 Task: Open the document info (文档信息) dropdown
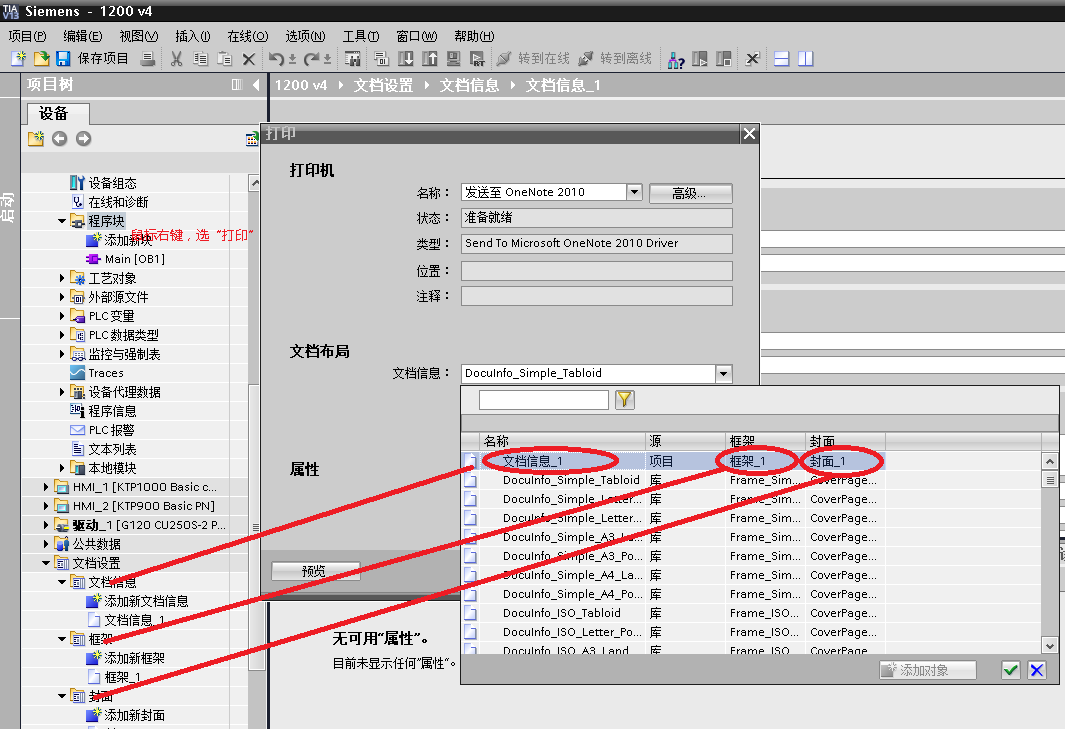[723, 373]
